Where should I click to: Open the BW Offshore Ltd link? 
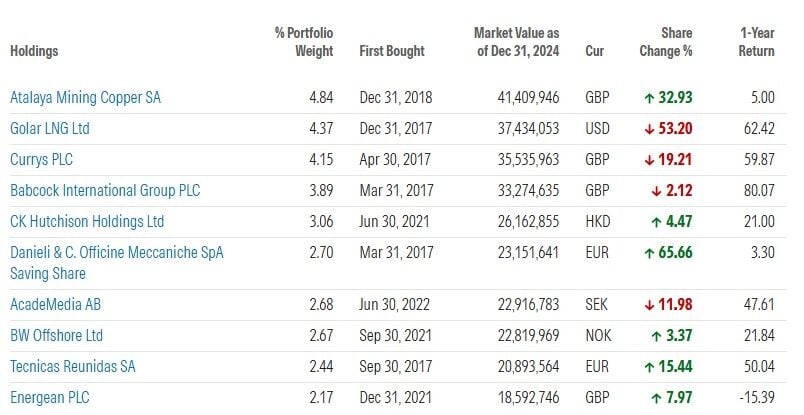pyautogui.click(x=57, y=335)
